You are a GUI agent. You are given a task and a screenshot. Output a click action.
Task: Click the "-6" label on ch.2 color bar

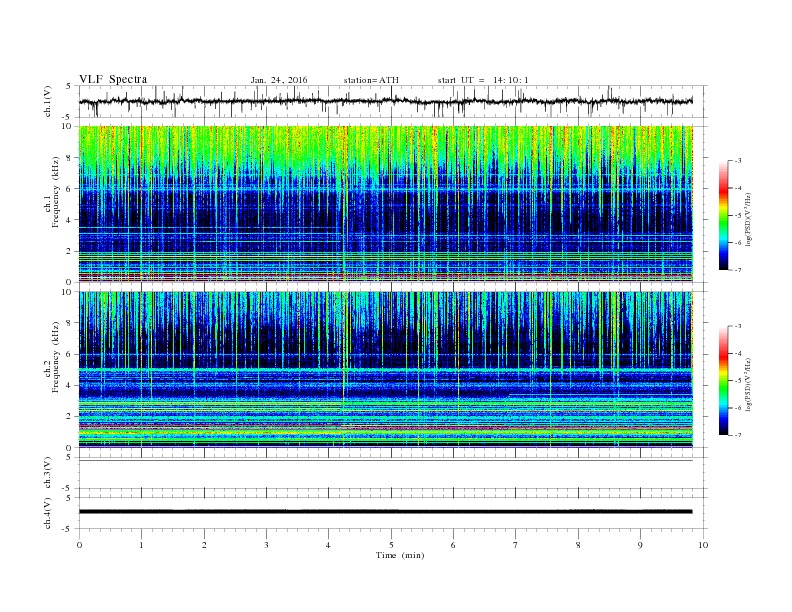(738, 408)
